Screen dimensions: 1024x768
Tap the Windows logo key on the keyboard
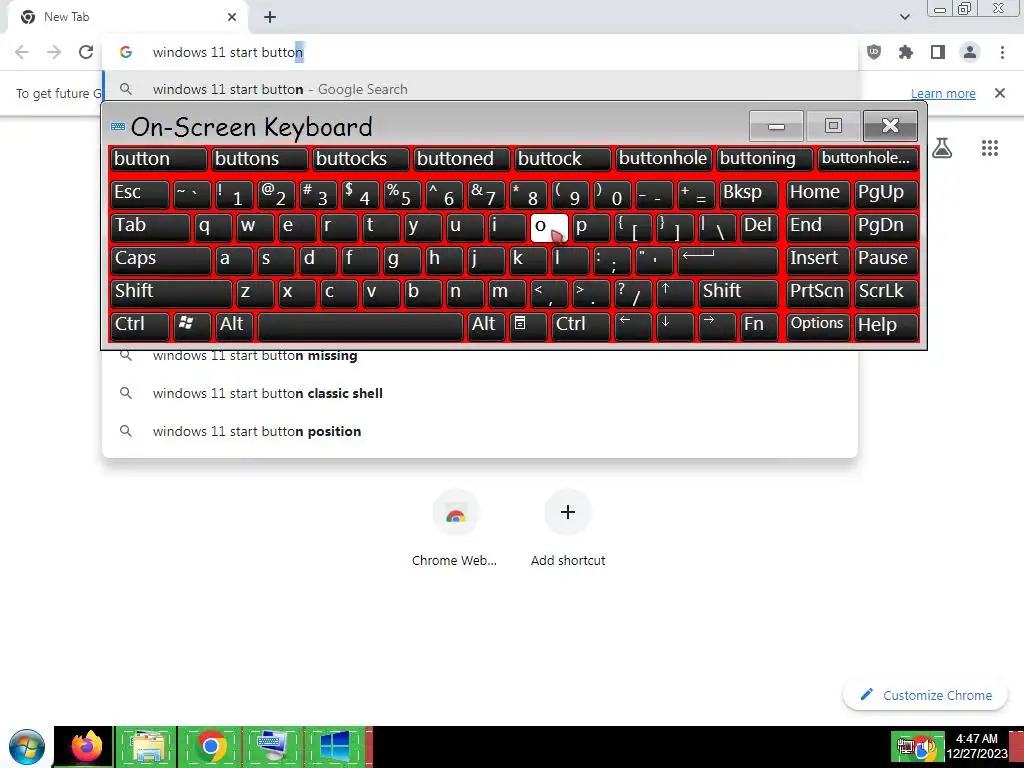pyautogui.click(x=192, y=326)
